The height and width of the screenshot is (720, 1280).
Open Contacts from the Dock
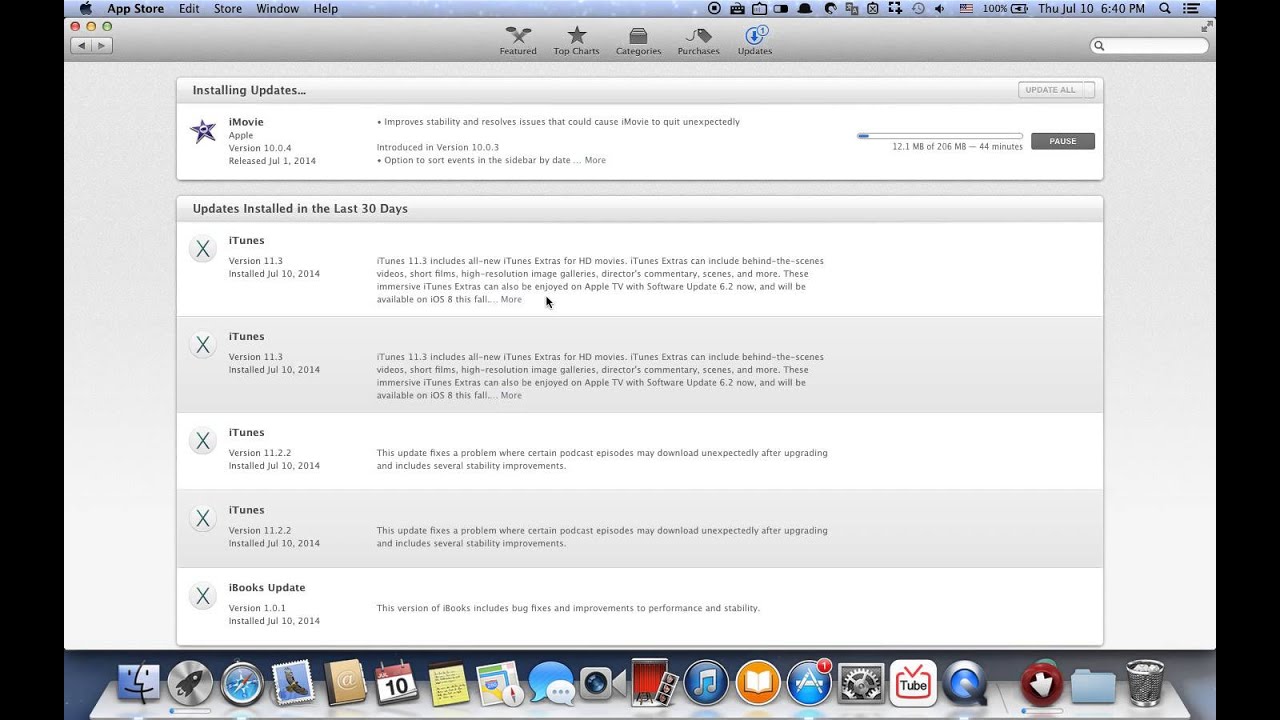click(x=345, y=684)
